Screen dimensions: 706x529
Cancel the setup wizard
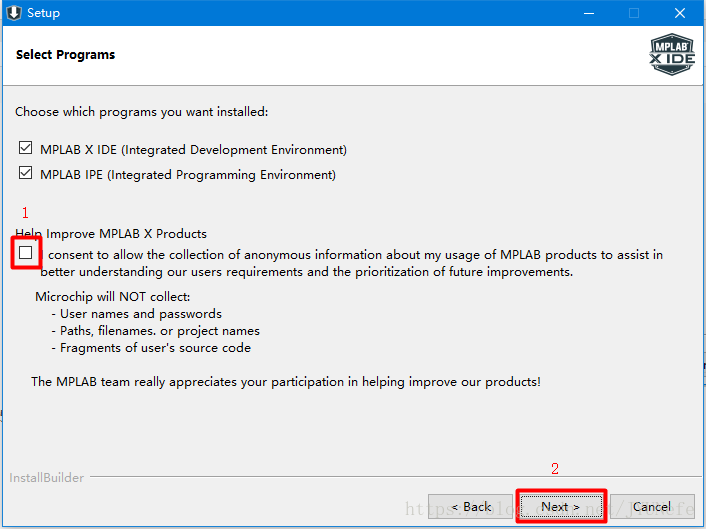click(652, 507)
